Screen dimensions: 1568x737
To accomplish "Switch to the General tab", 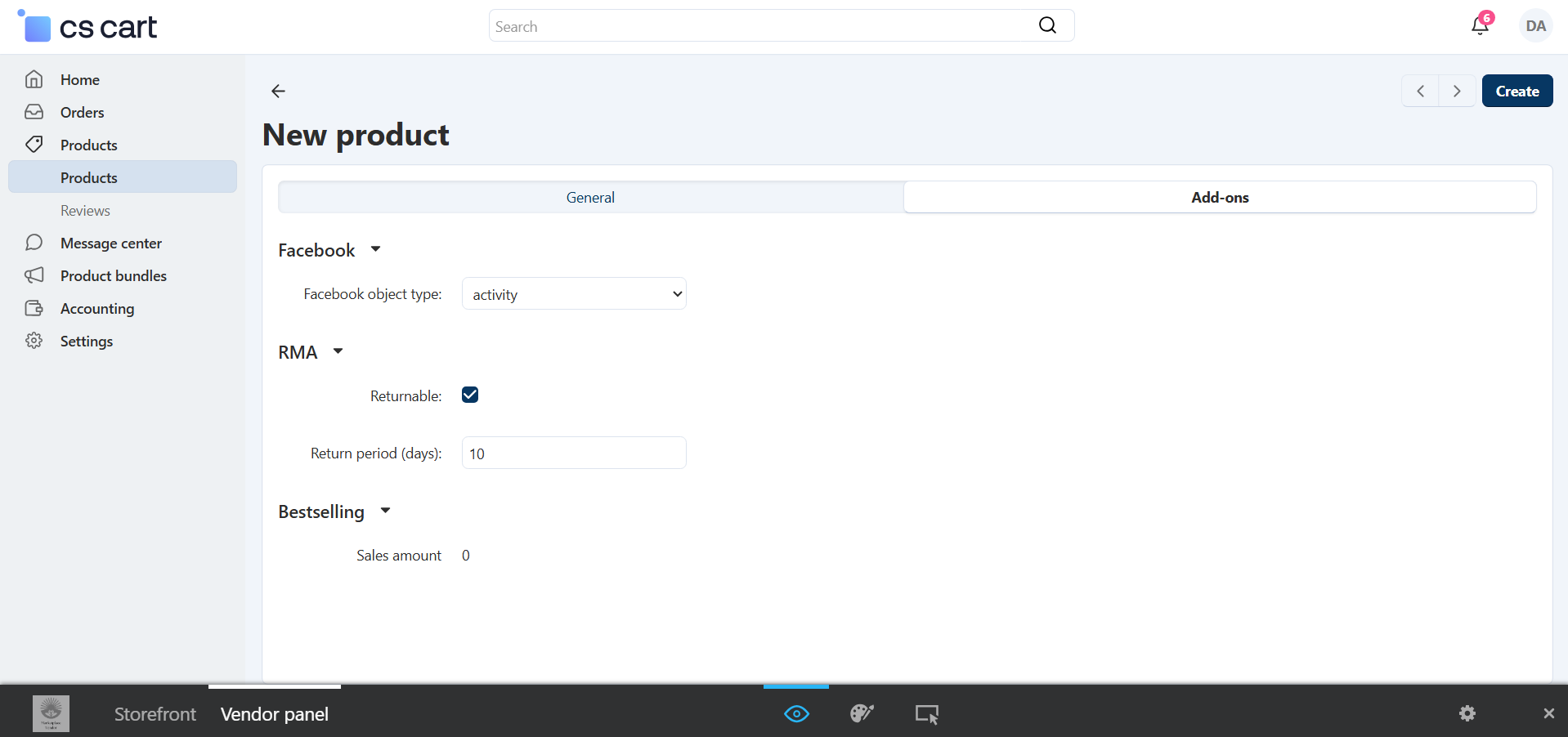I will pos(590,198).
